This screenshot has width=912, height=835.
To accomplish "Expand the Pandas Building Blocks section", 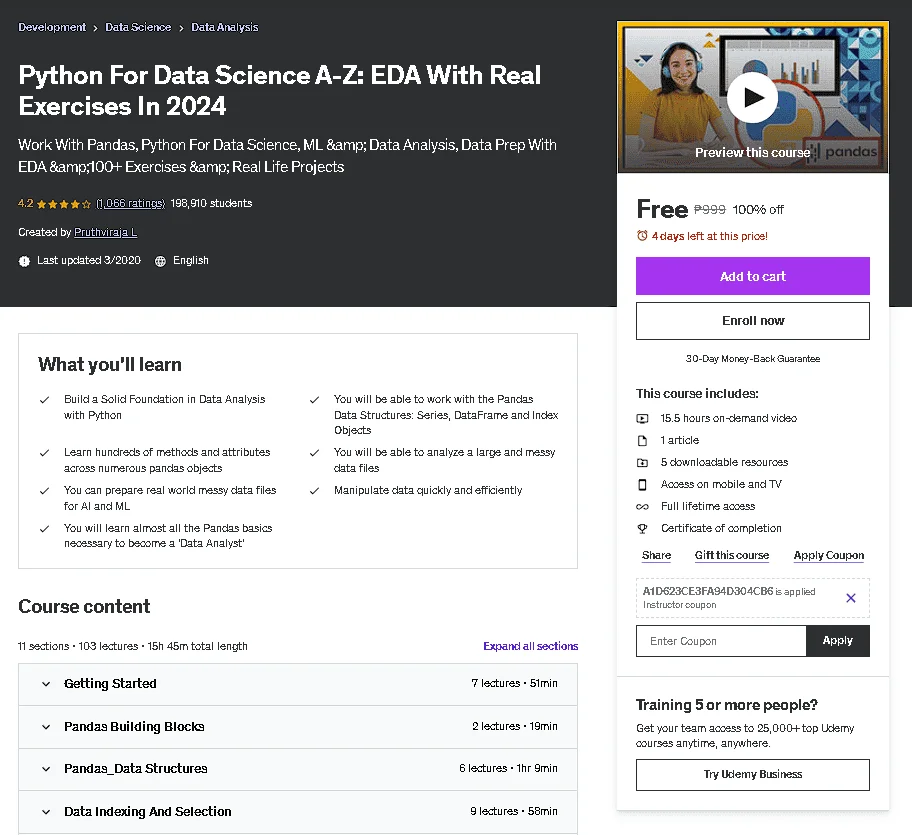I will click(298, 727).
